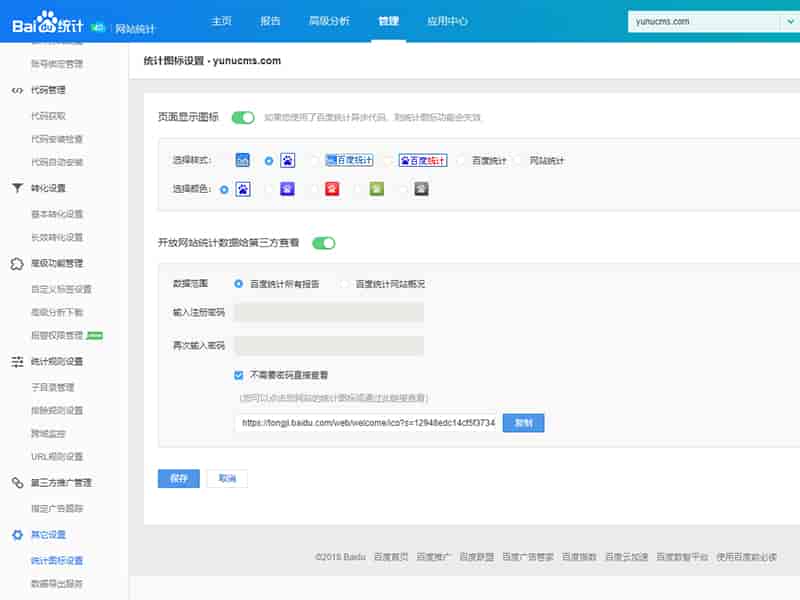Viewport: 800px width, 600px height.
Task: Open 高级功能管理 via its cloud icon
Action: [x=16, y=262]
